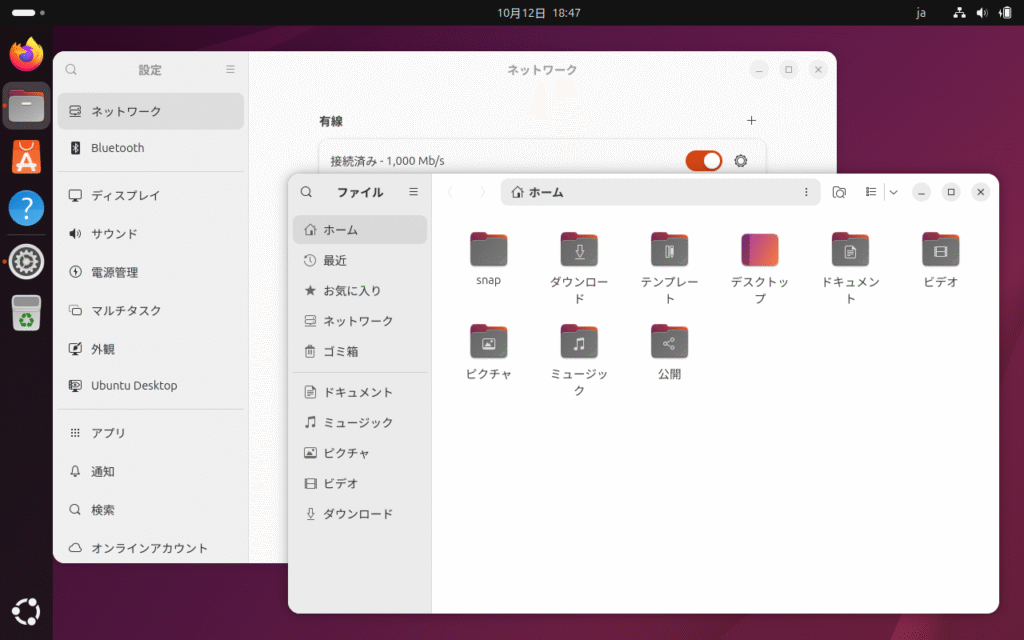Viewport: 1024px width, 640px height.
Task: Add a wired connection with plus button
Action: (752, 121)
